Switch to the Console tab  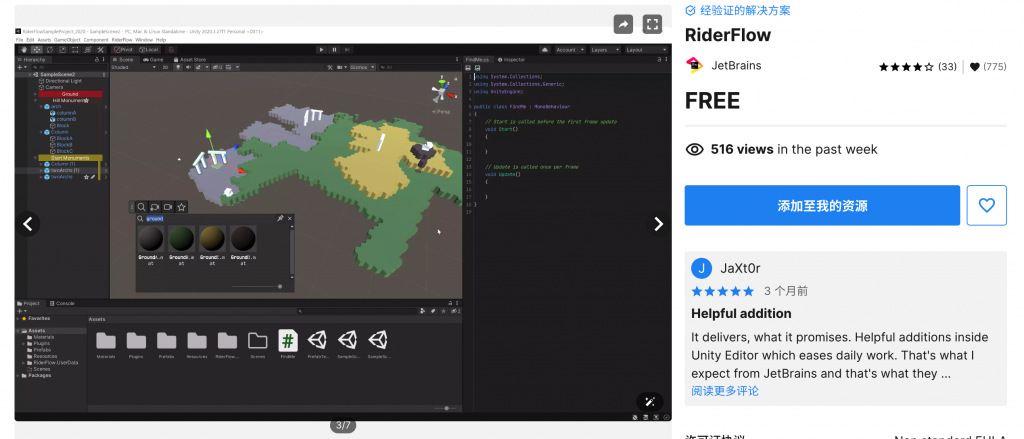(63, 304)
